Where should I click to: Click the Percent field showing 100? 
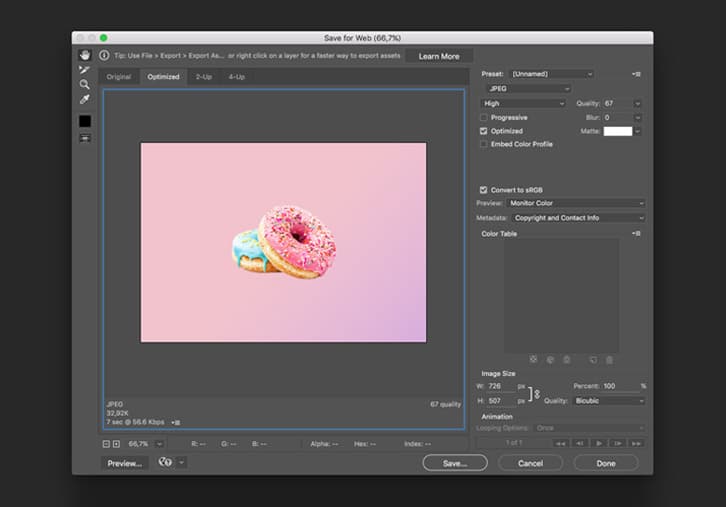pyautogui.click(x=620, y=386)
